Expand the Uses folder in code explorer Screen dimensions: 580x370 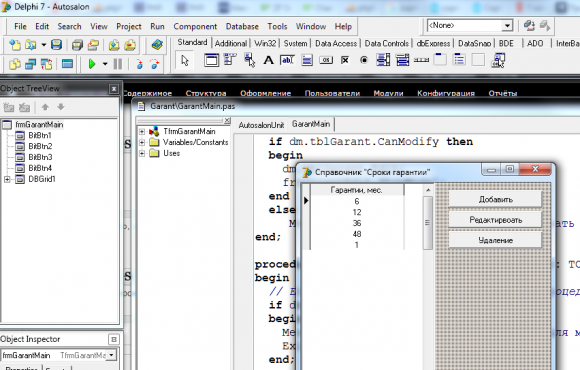(142, 154)
